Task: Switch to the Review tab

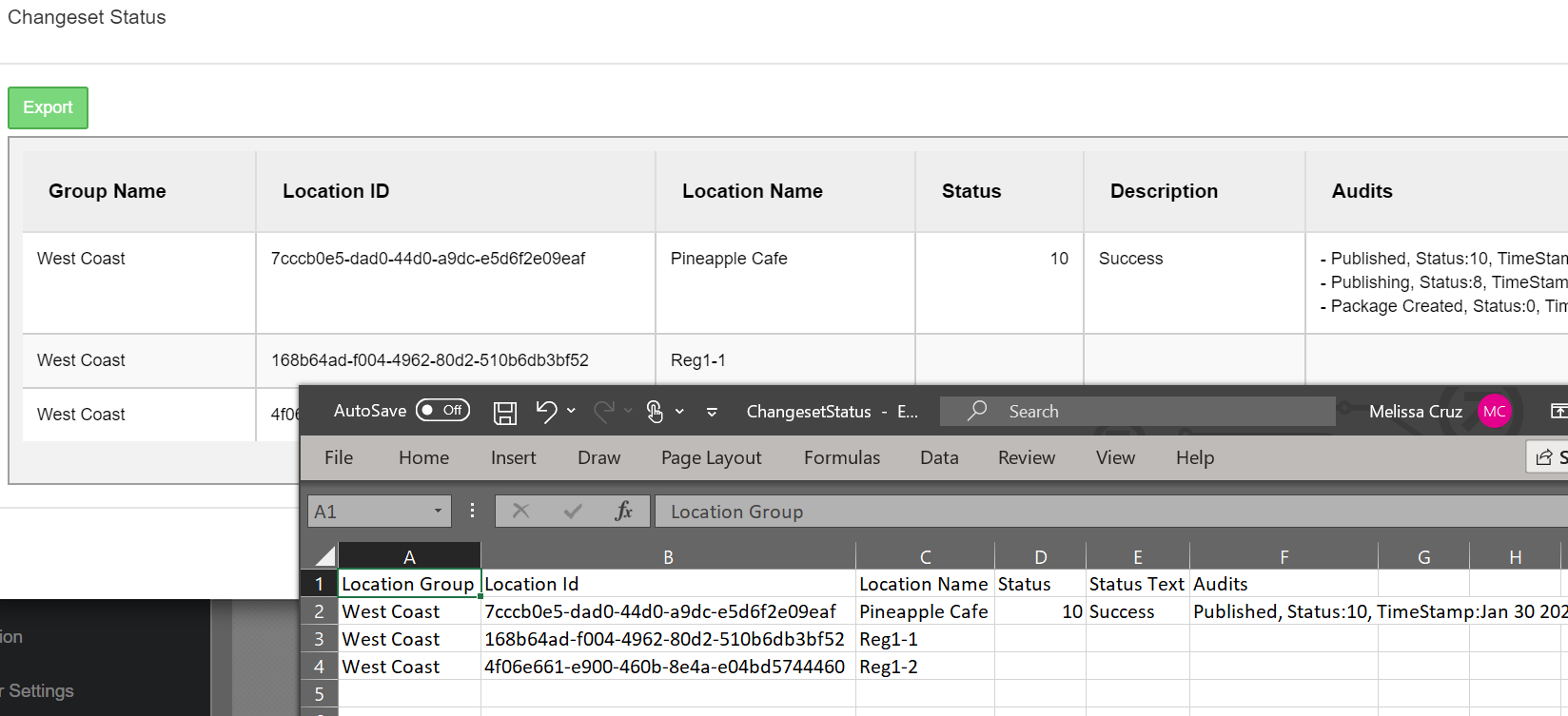Action: pos(1027,458)
